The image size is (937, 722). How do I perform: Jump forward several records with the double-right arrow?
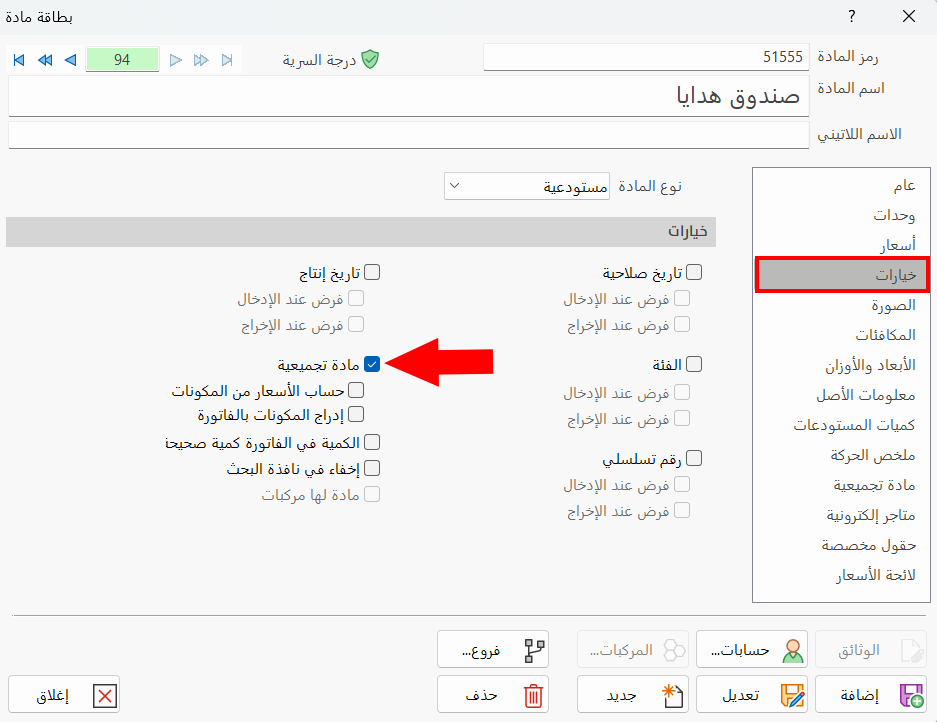[201, 60]
